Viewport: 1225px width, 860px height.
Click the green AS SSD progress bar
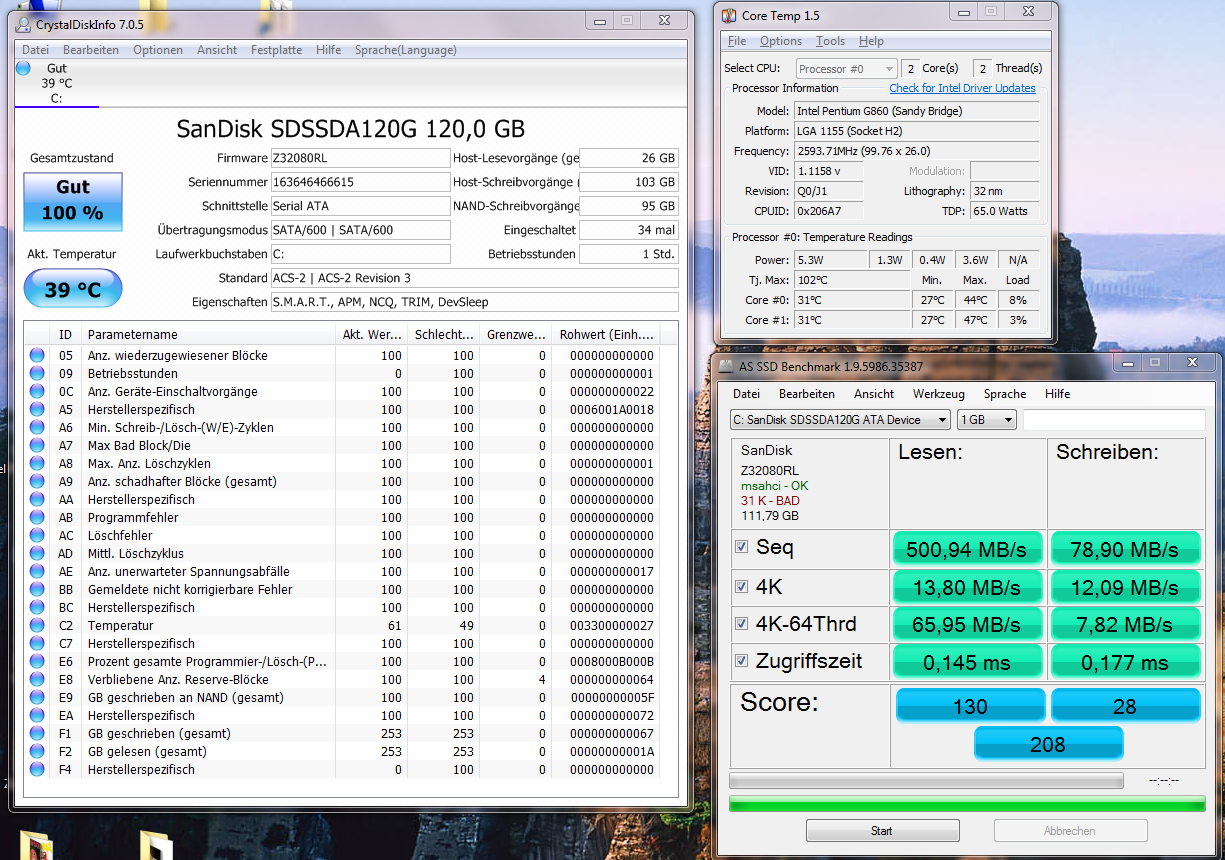click(x=967, y=804)
